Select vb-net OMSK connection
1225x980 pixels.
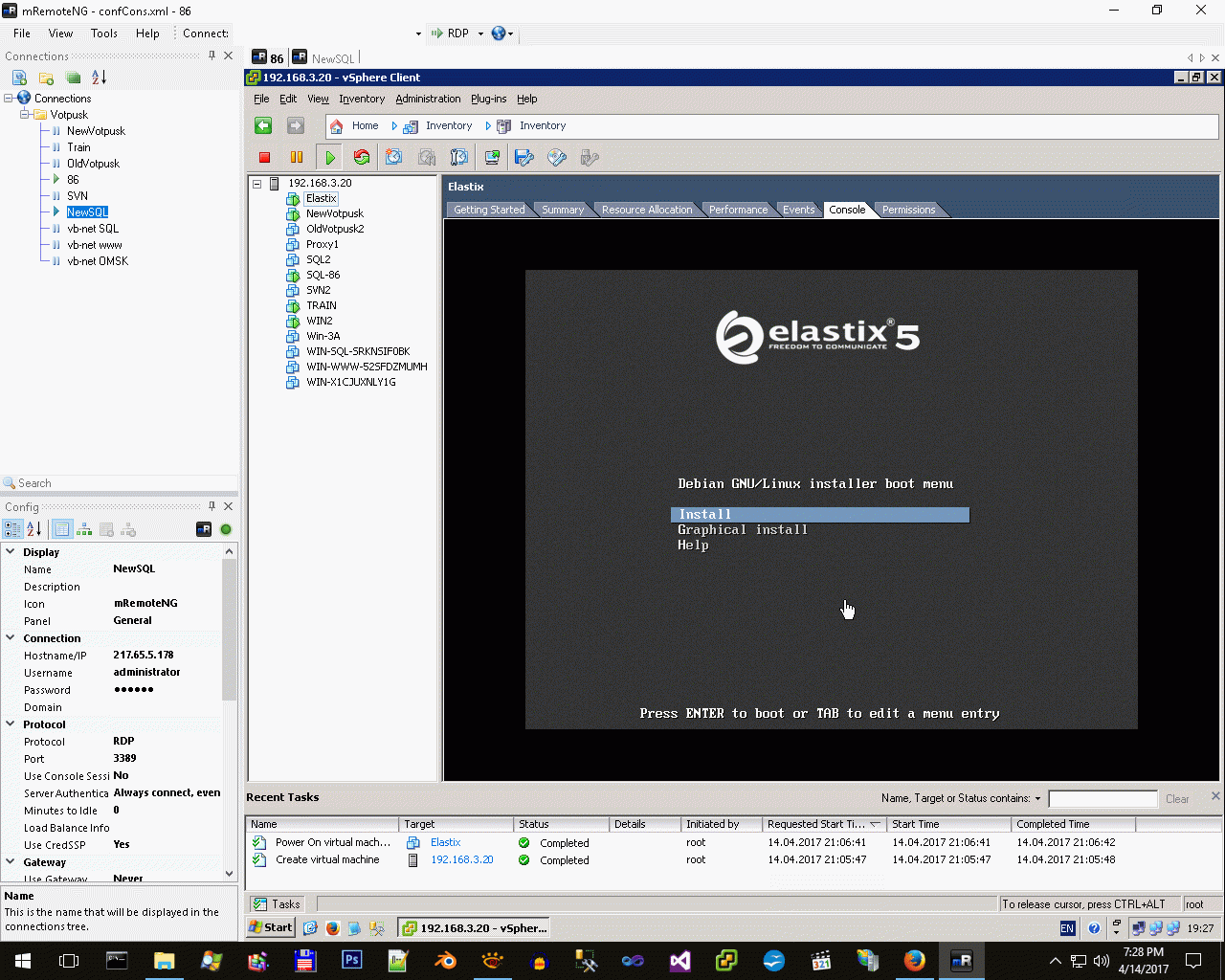click(98, 261)
